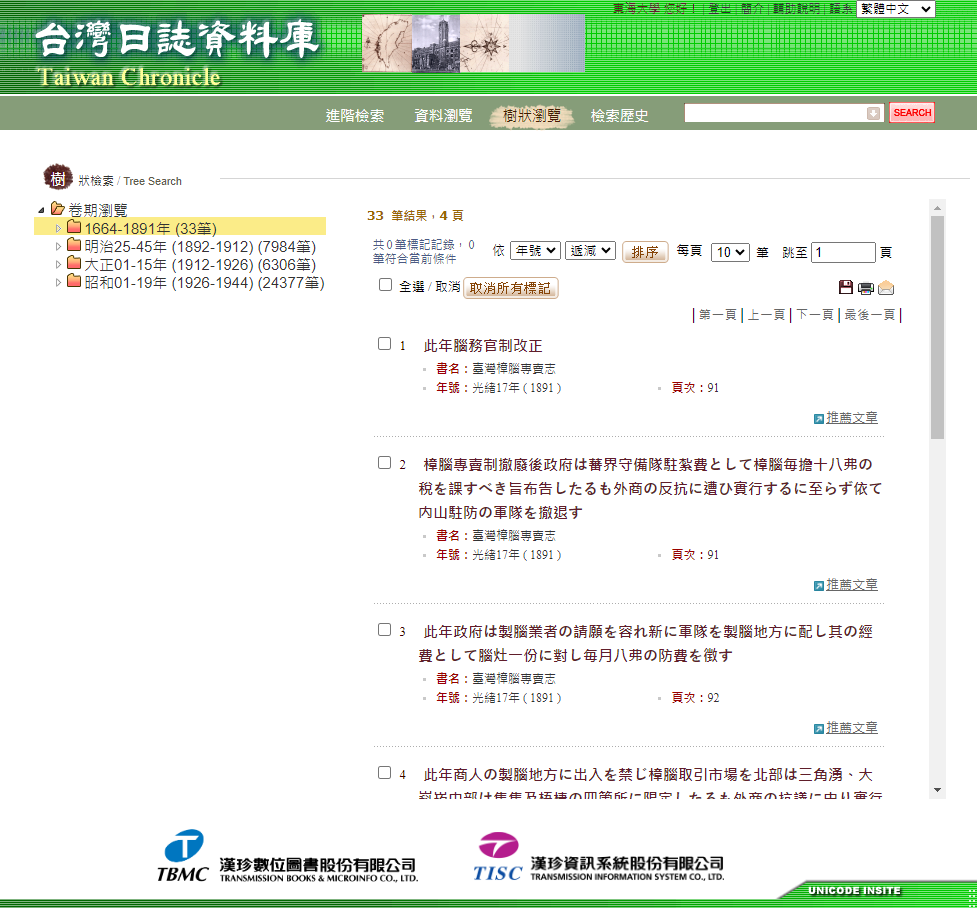Click the 昭和01-19年 folder icon
977x908 pixels.
click(73, 282)
